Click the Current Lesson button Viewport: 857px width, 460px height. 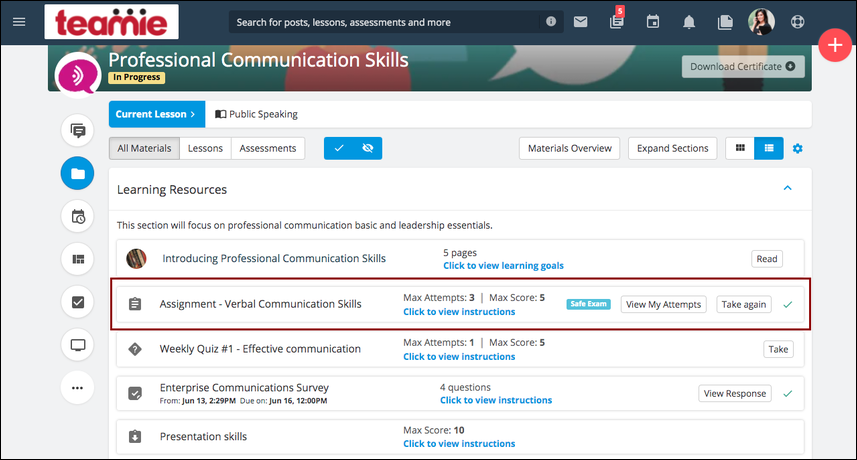[x=157, y=114]
